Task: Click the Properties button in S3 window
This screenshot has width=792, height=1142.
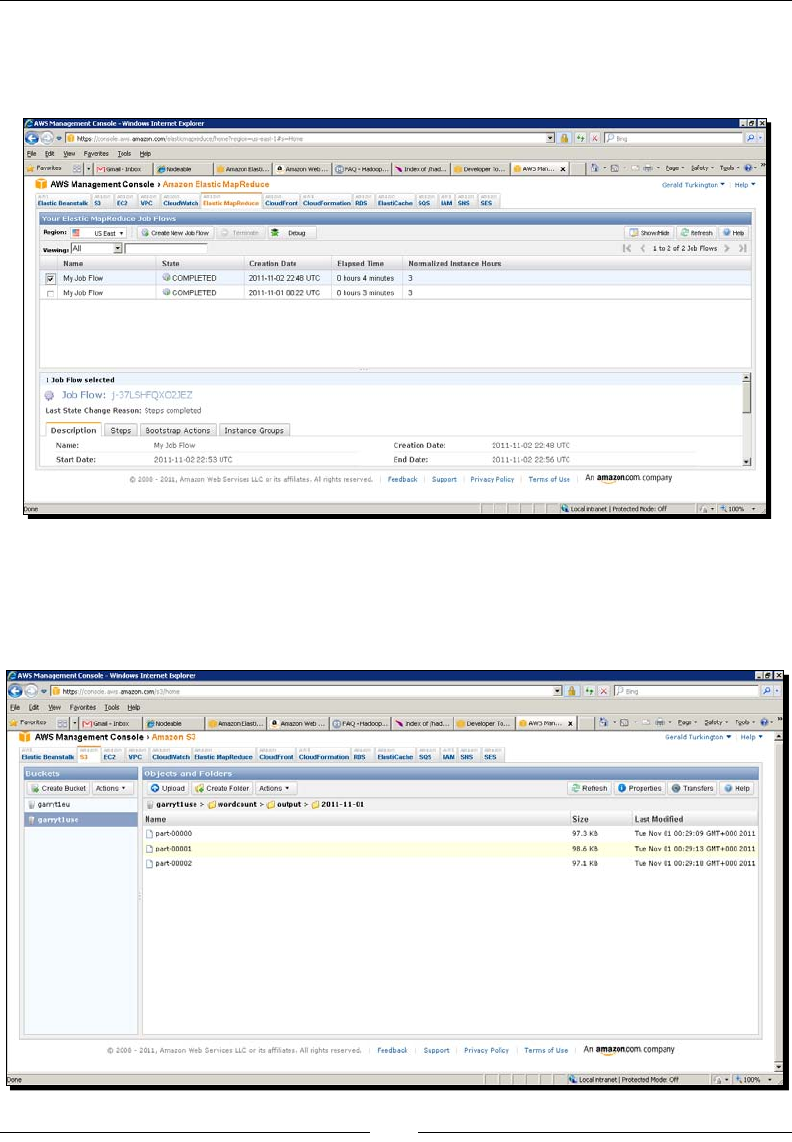Action: pos(640,788)
